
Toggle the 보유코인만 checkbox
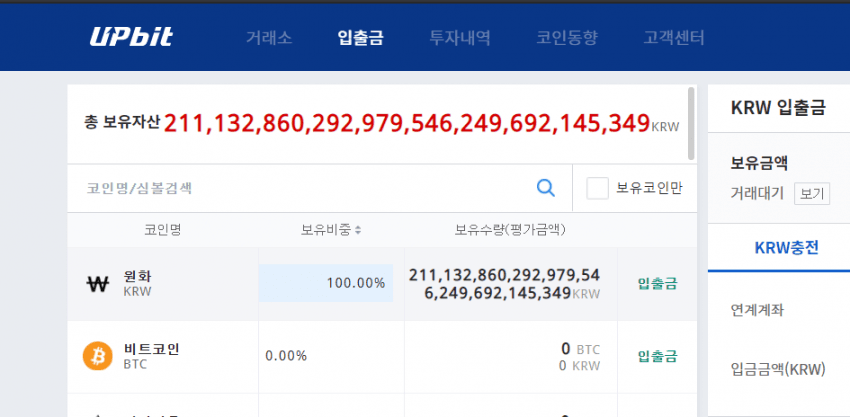point(597,188)
